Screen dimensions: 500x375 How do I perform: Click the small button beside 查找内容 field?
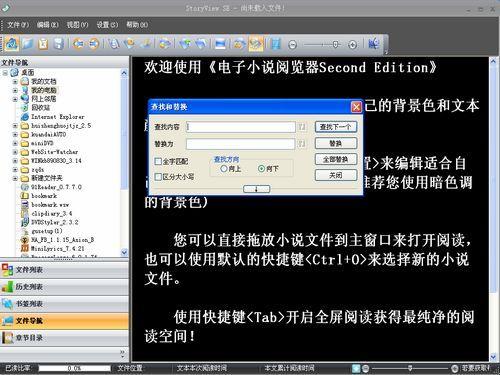tap(301, 127)
